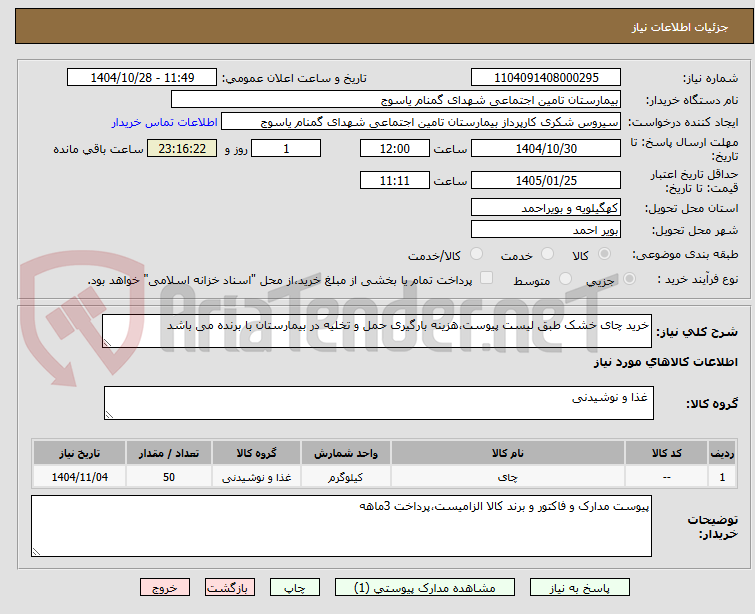This screenshot has width=755, height=614.
Task: Click the شهر محل تحویل field
Action: point(546,230)
